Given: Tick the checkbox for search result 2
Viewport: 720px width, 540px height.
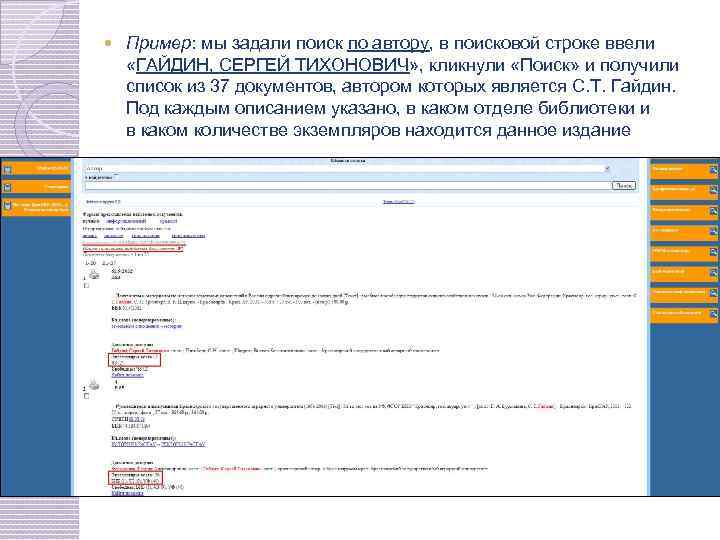Looking at the screenshot, I should (x=86, y=396).
